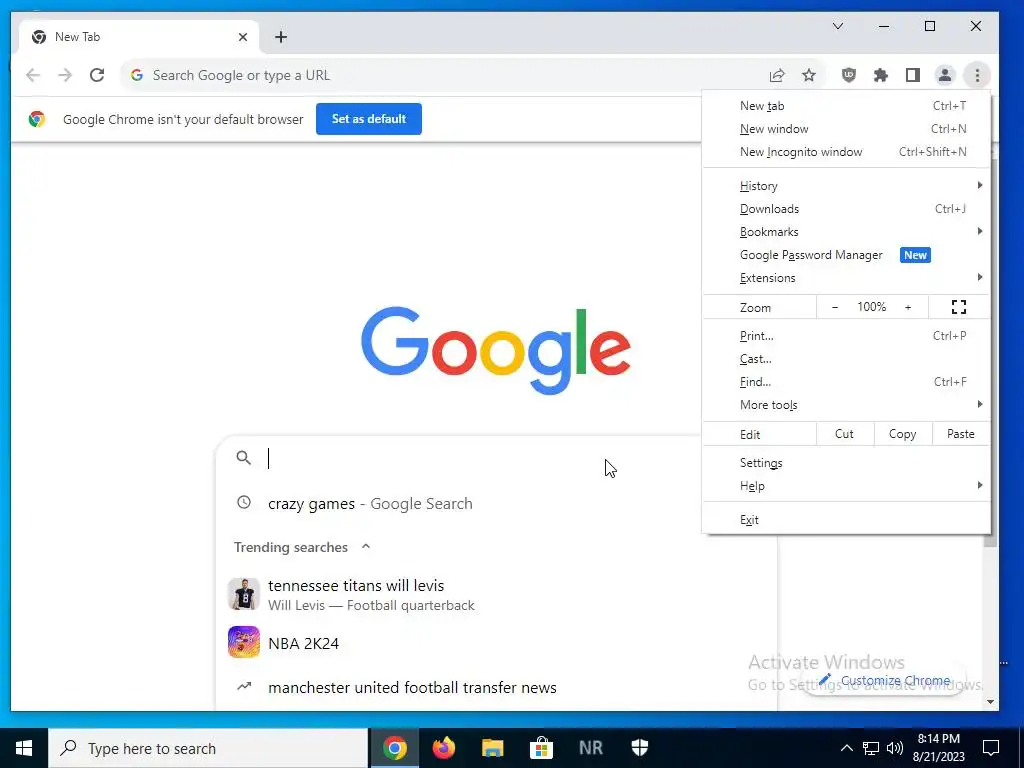Expand the More tools submenu
Viewport: 1024px width, 768px height.
[846, 405]
